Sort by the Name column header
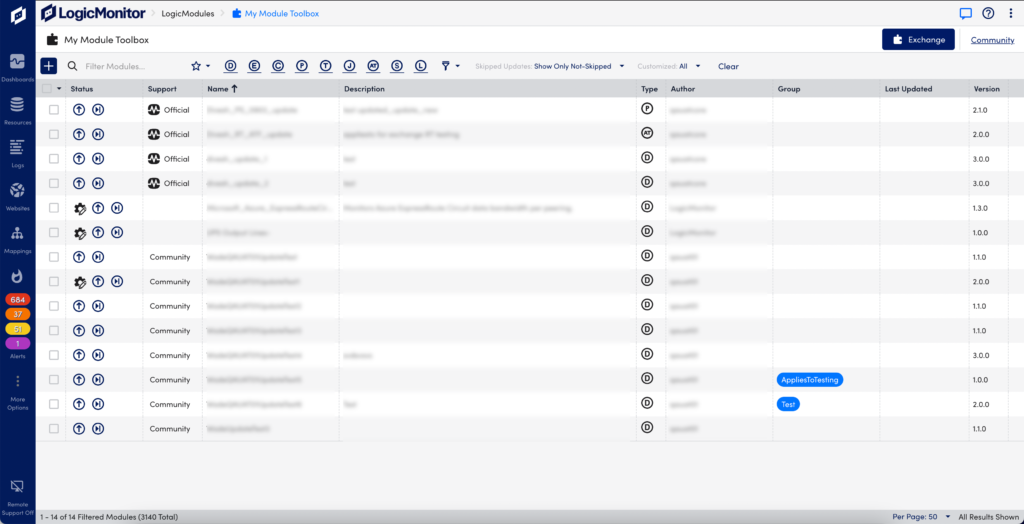This screenshot has width=1024, height=524. [221, 89]
